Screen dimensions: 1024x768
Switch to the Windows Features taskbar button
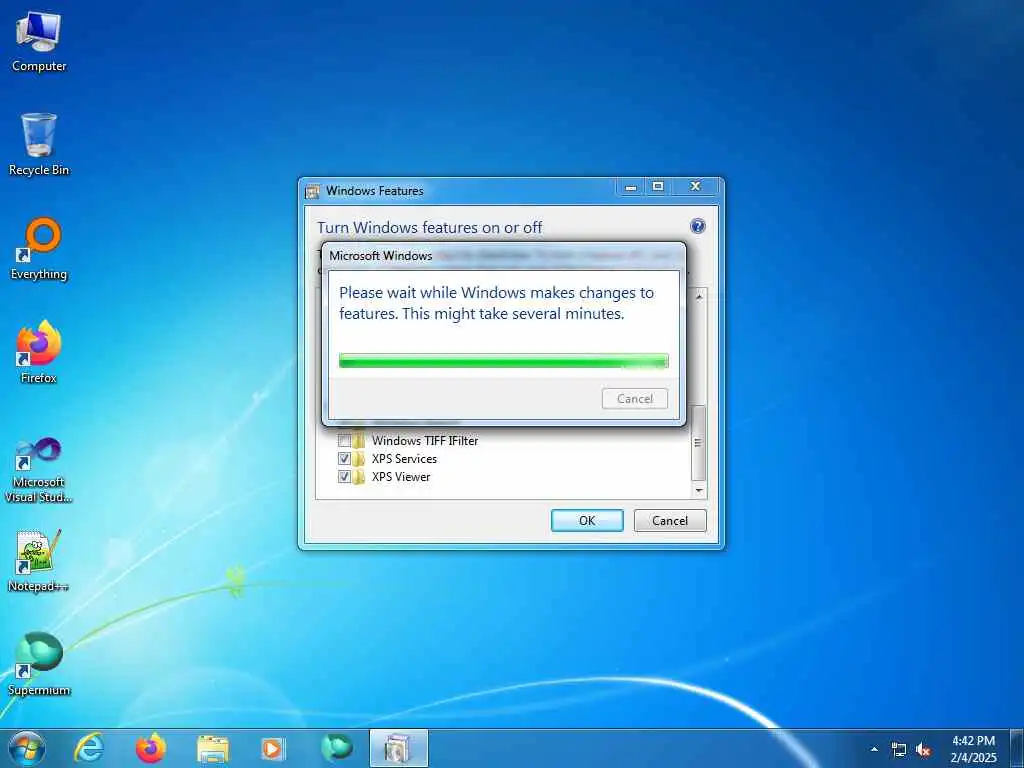(398, 748)
